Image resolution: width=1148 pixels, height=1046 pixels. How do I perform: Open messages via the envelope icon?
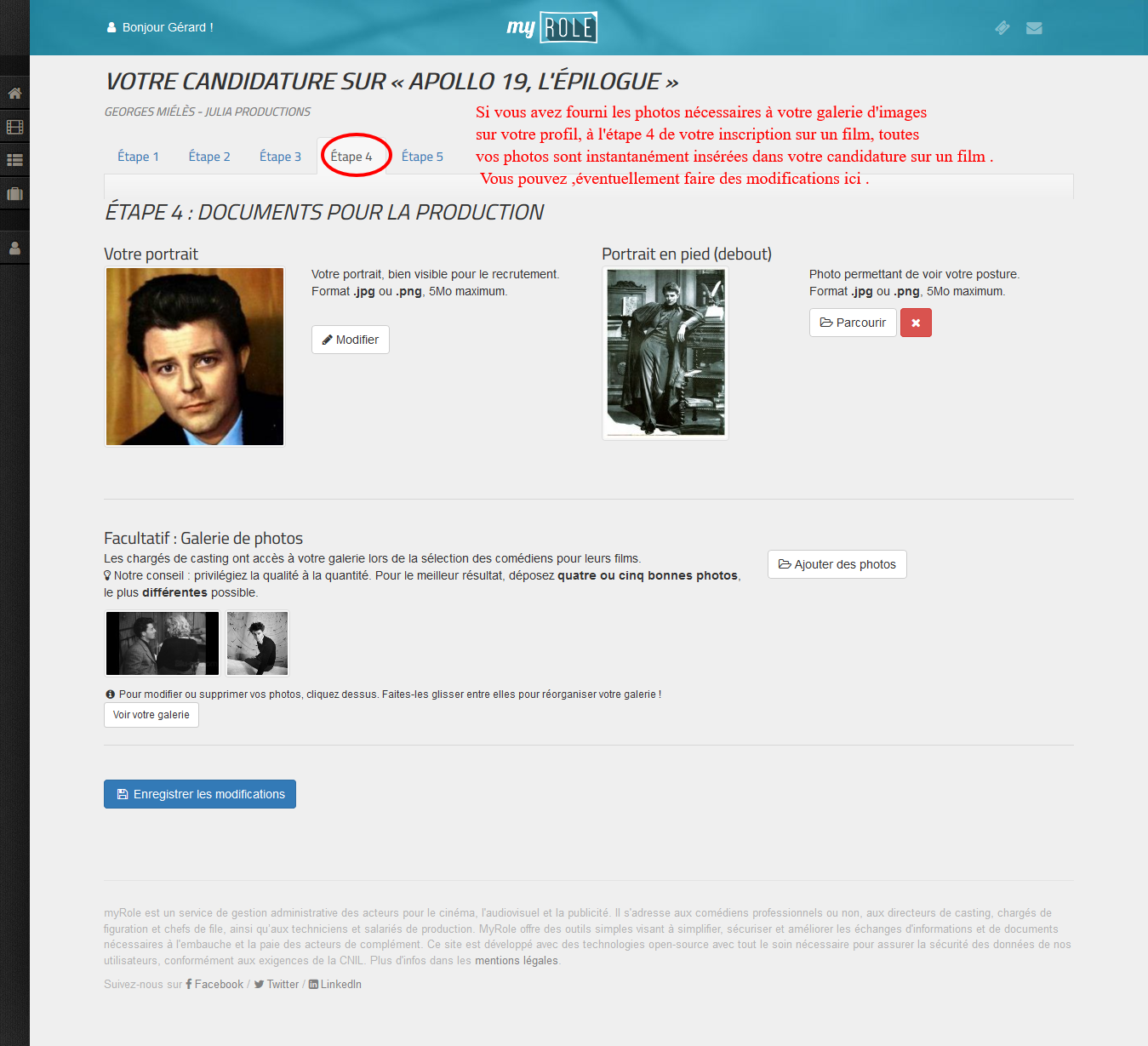pos(1034,28)
